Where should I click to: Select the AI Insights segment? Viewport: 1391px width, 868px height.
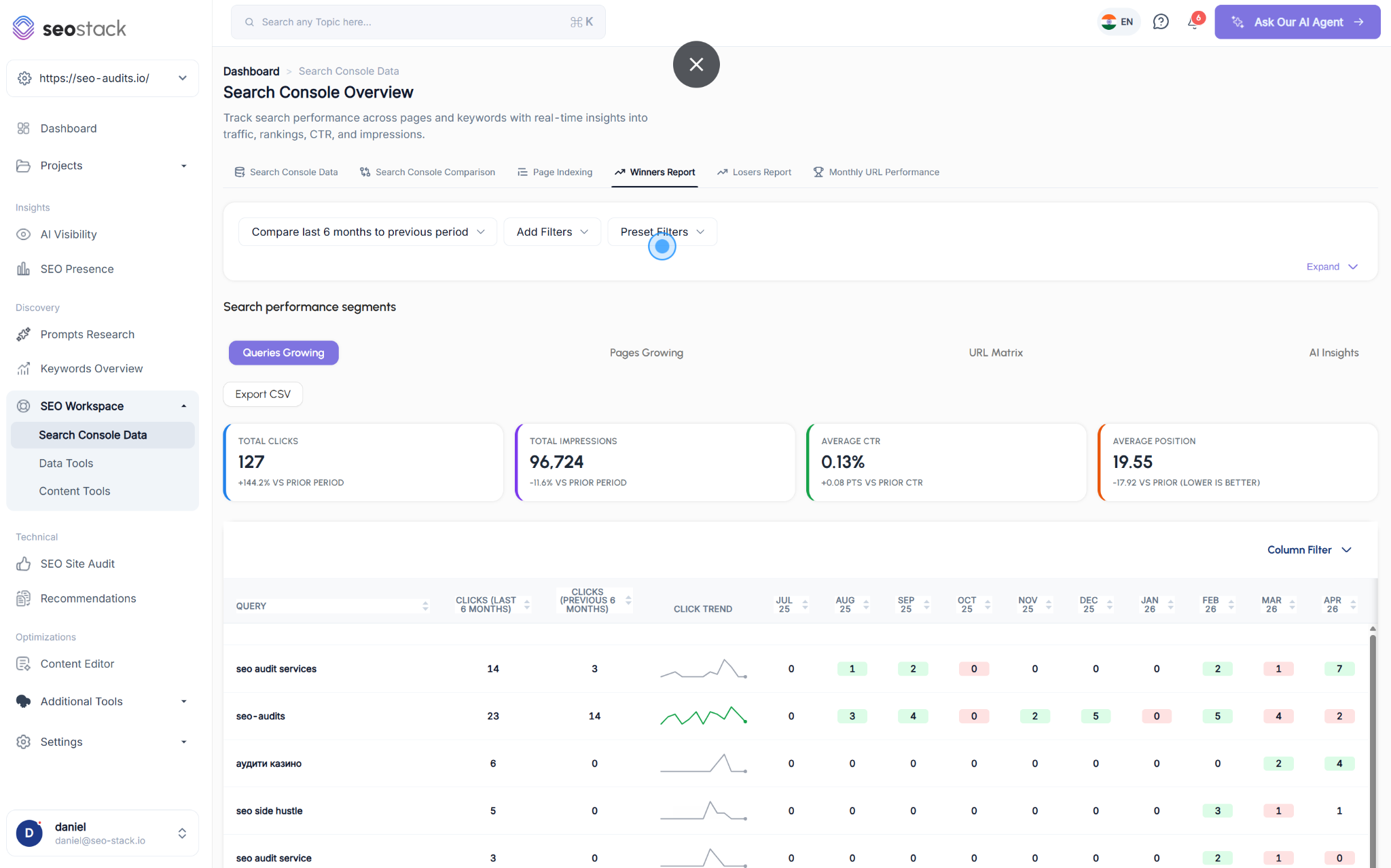[1334, 352]
